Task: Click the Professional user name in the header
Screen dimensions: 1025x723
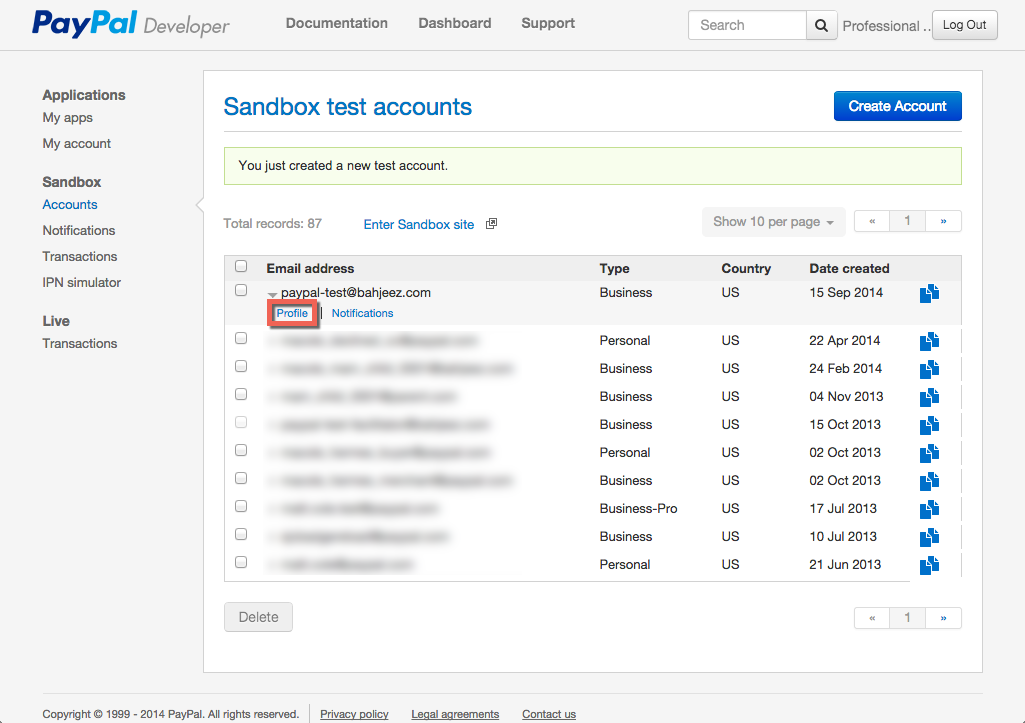Action: coord(885,26)
